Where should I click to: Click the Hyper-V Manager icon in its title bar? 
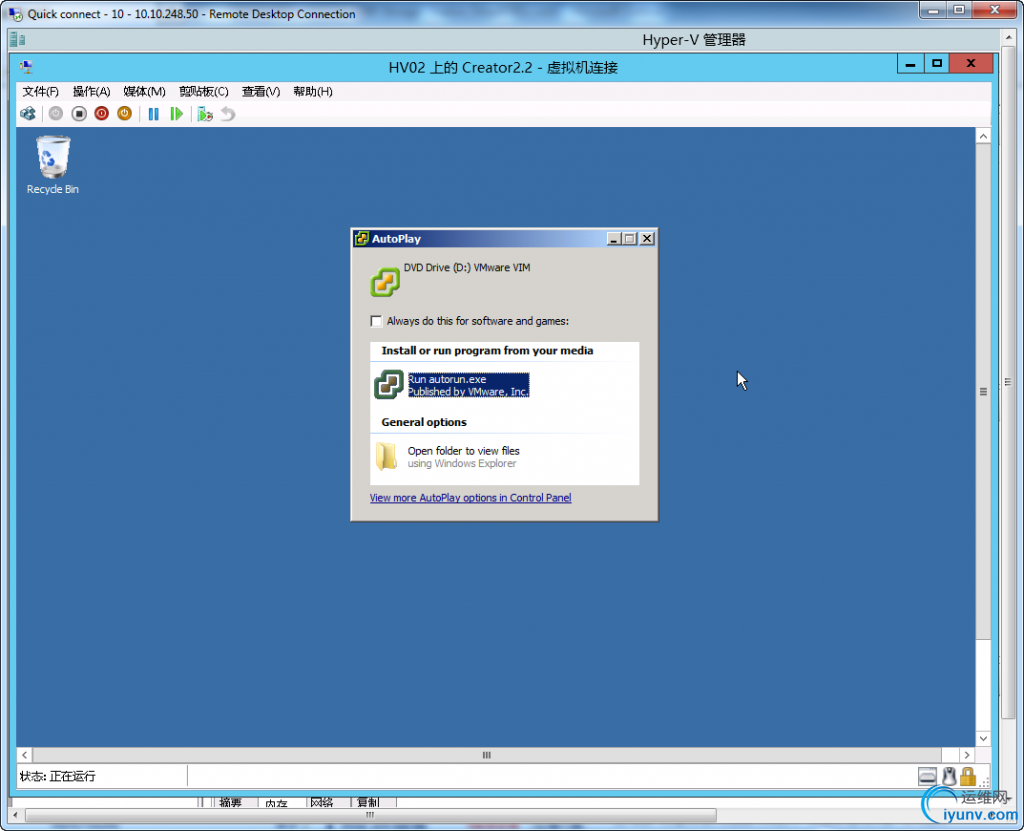click(x=18, y=40)
